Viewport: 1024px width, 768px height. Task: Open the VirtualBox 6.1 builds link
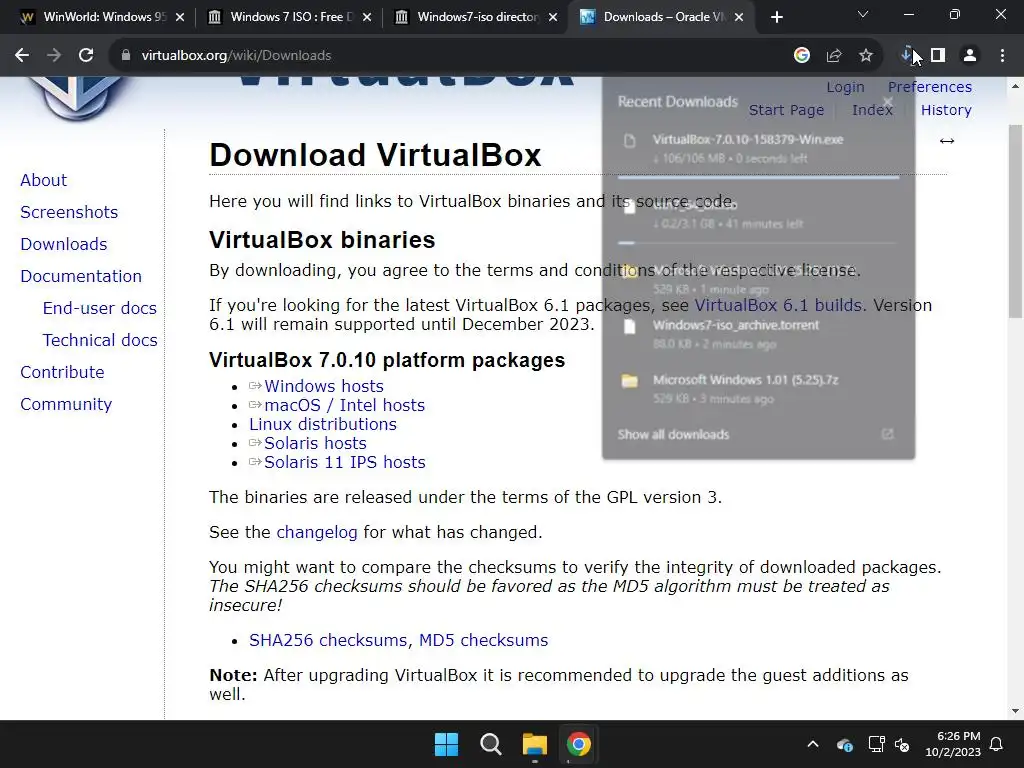click(778, 305)
